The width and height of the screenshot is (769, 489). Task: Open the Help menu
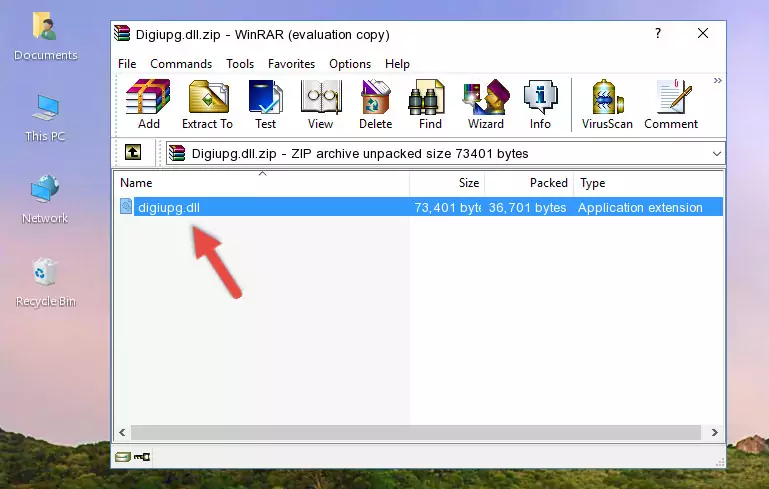(397, 64)
